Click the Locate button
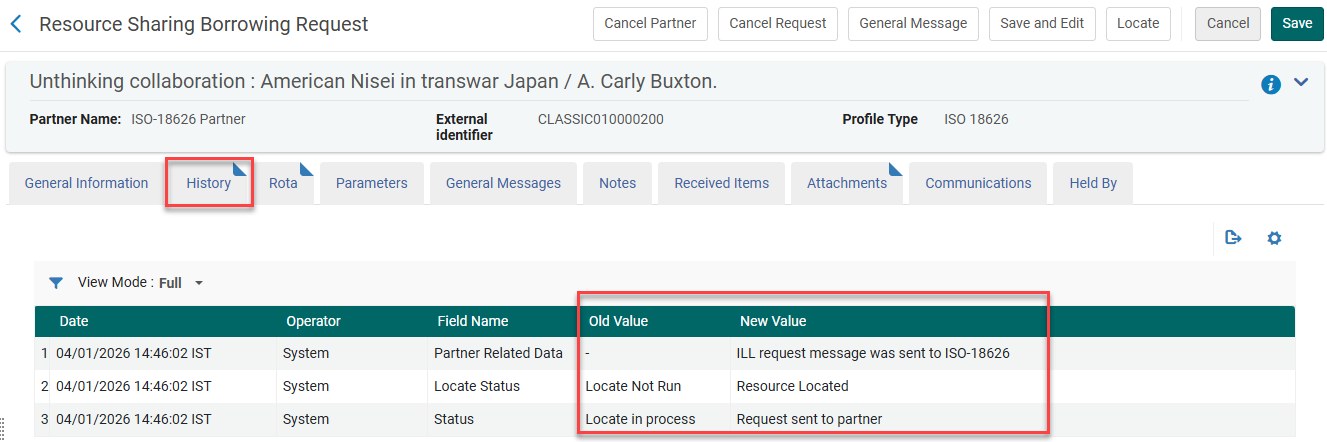Screen dimensions: 1327x442 click(x=1138, y=24)
